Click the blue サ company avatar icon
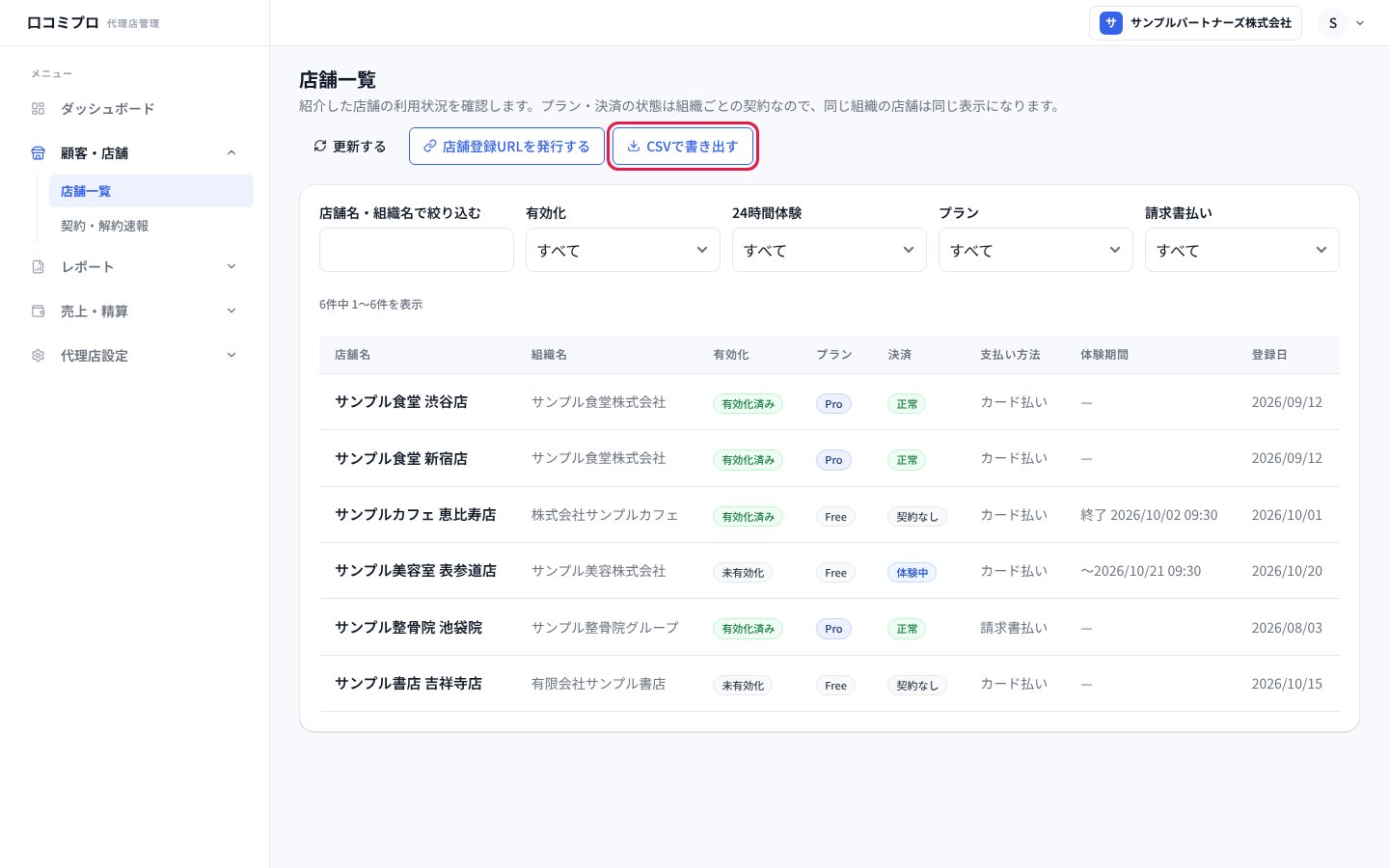1389x868 pixels. [1111, 23]
